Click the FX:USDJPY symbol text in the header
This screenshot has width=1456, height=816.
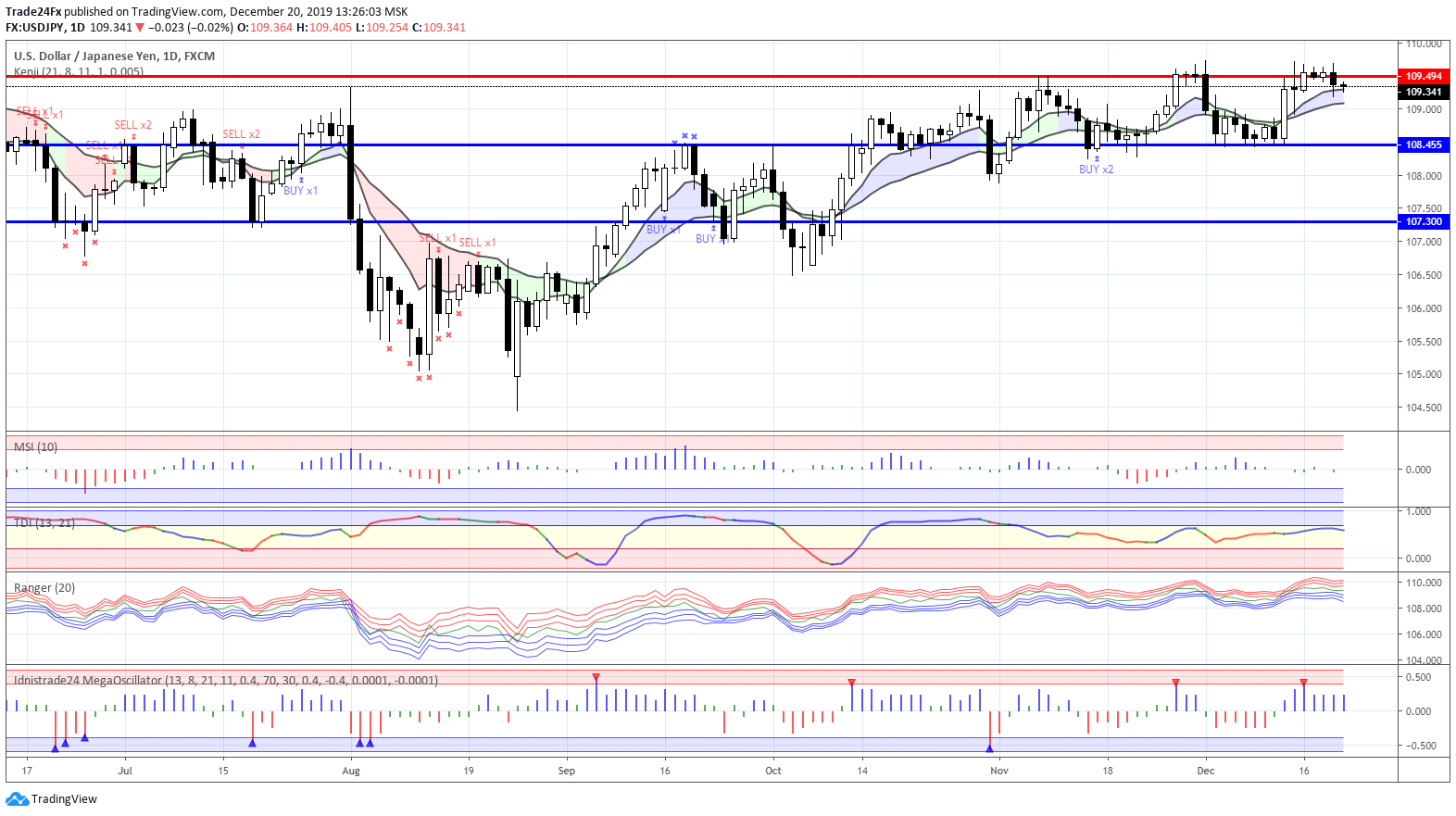(34, 28)
